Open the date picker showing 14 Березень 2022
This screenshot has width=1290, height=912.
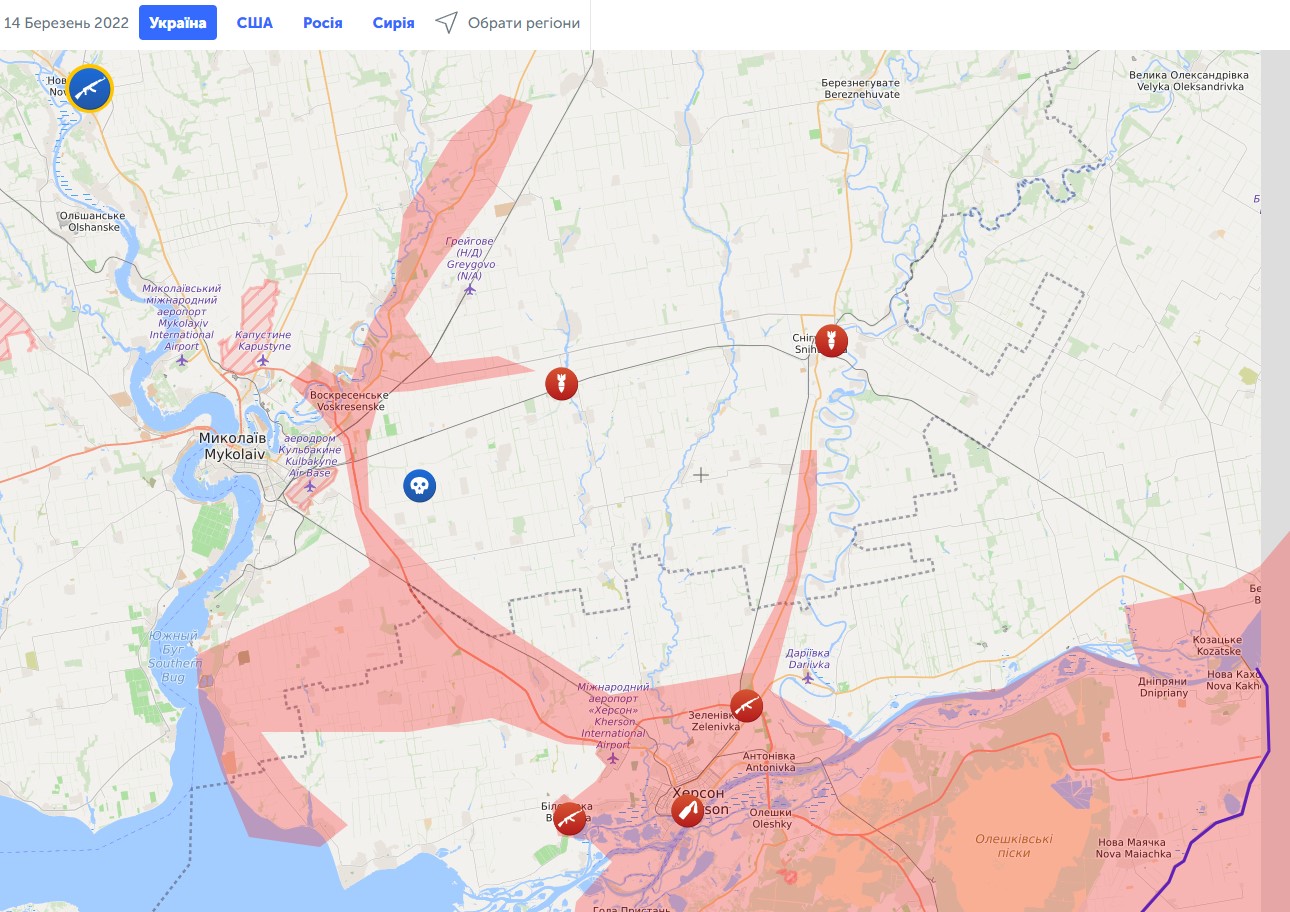tap(67, 23)
